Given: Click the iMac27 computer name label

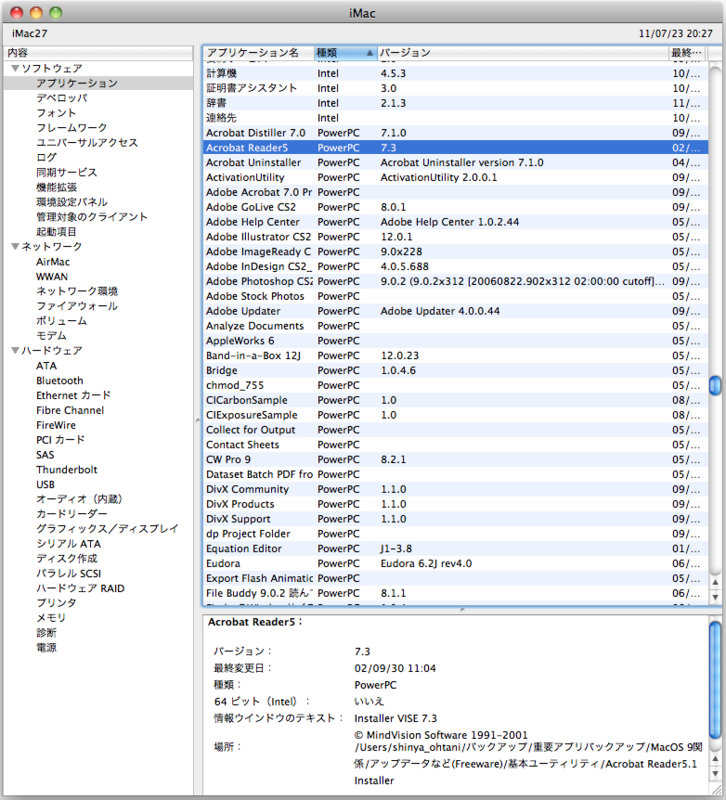Looking at the screenshot, I should coord(30,34).
